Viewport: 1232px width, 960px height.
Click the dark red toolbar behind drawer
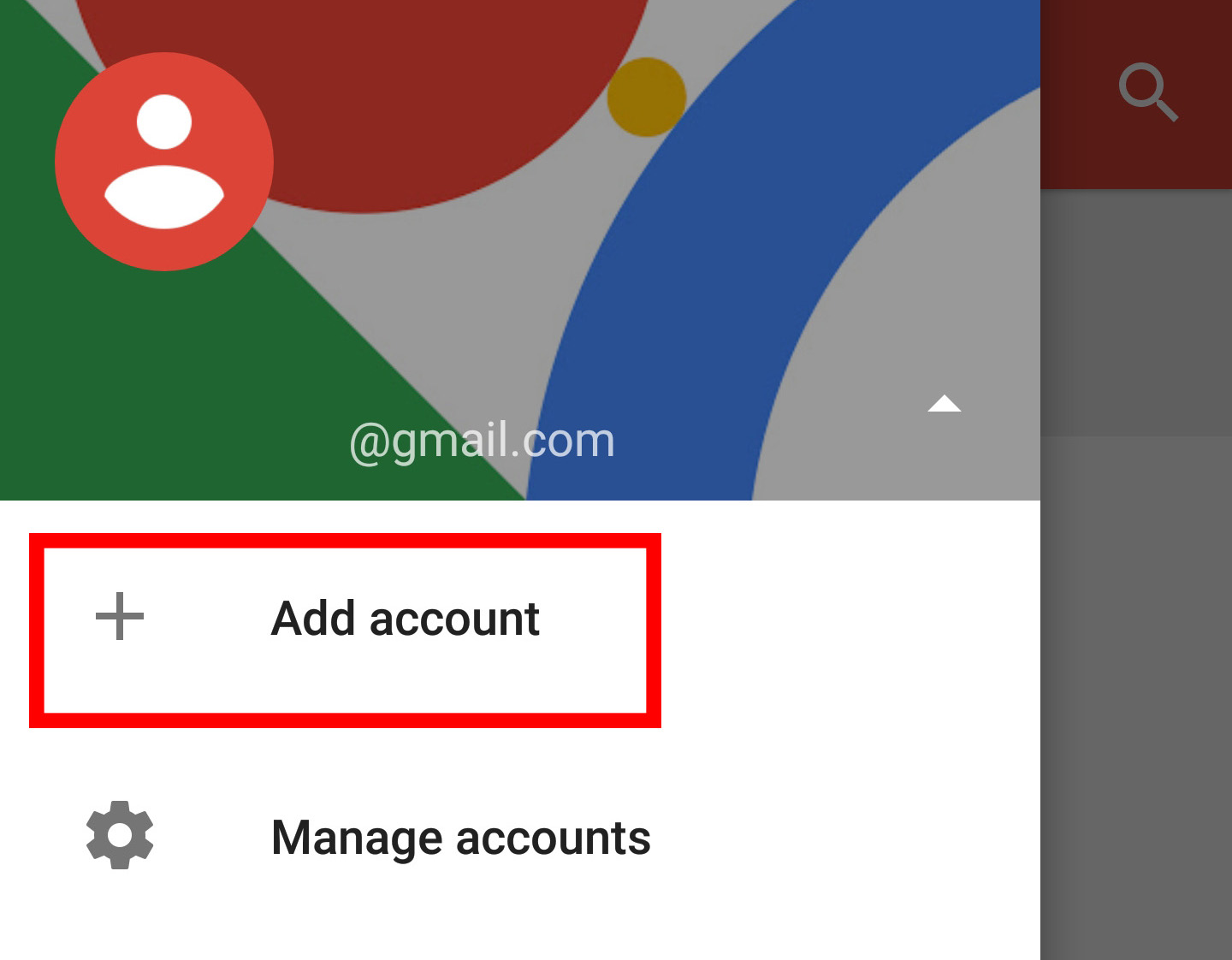1136,94
